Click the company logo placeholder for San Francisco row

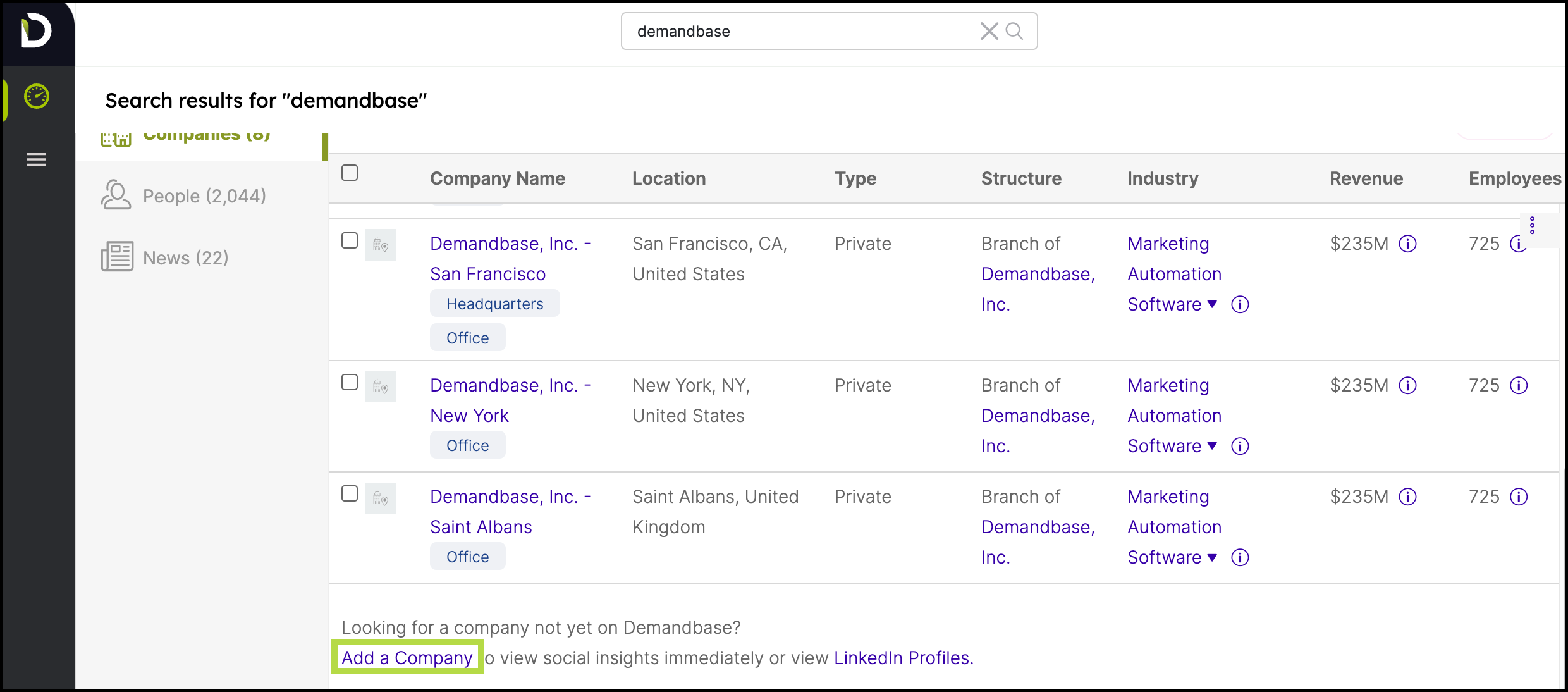pos(381,245)
